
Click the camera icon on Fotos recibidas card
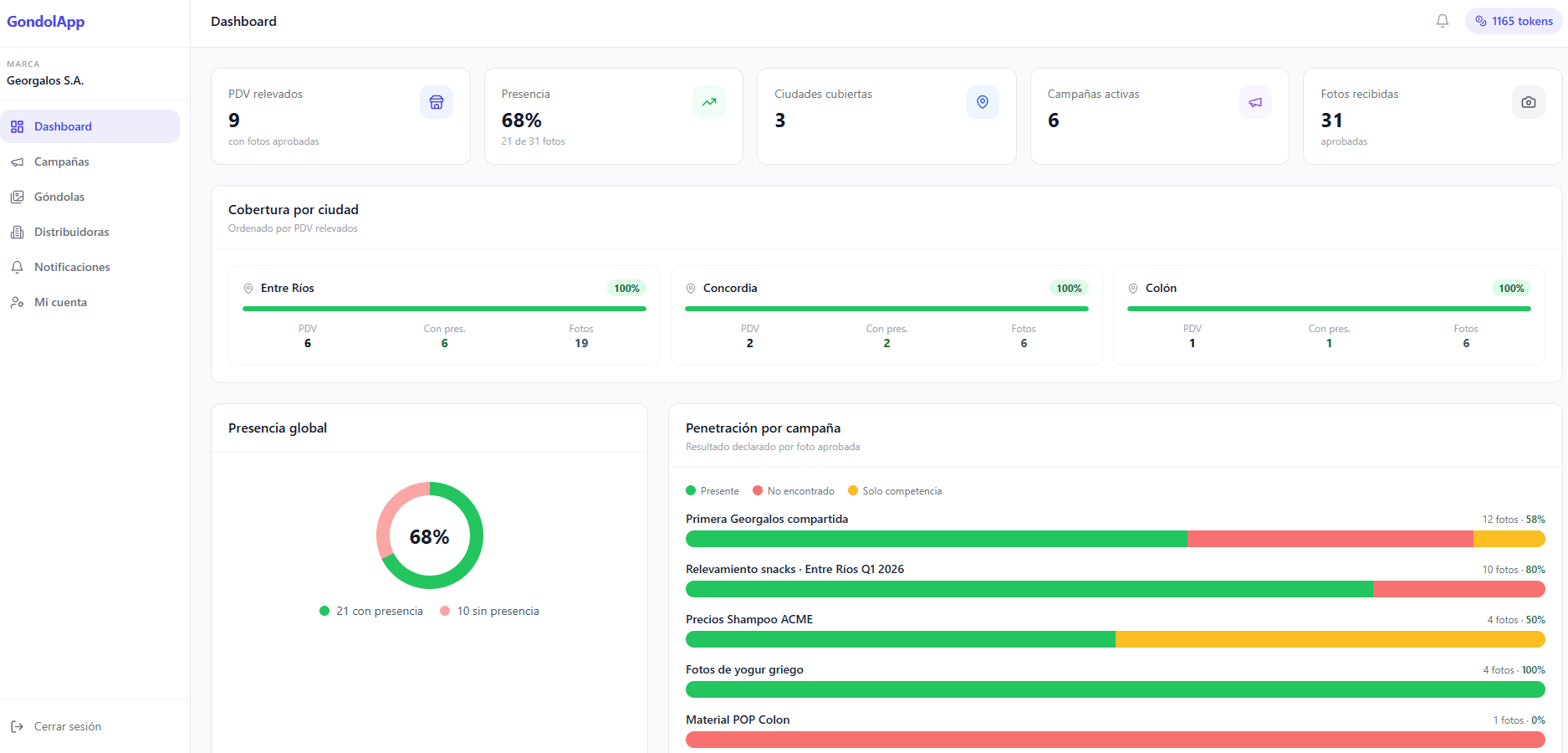point(1529,102)
